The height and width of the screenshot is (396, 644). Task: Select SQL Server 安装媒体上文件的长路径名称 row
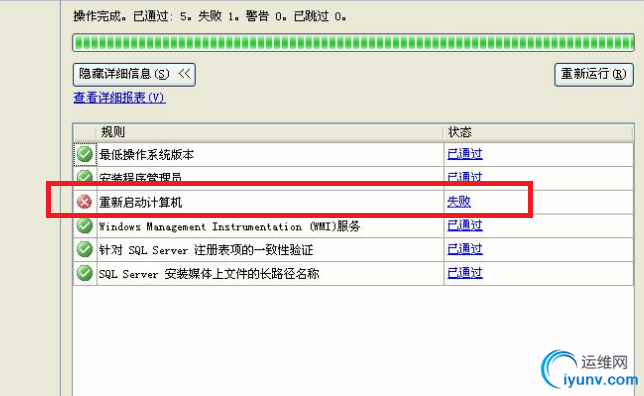tap(353, 274)
